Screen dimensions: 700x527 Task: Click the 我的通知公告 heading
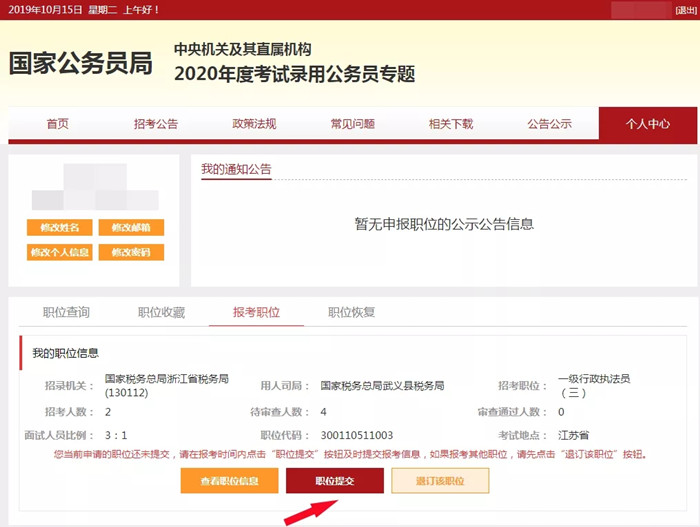pyautogui.click(x=236, y=169)
